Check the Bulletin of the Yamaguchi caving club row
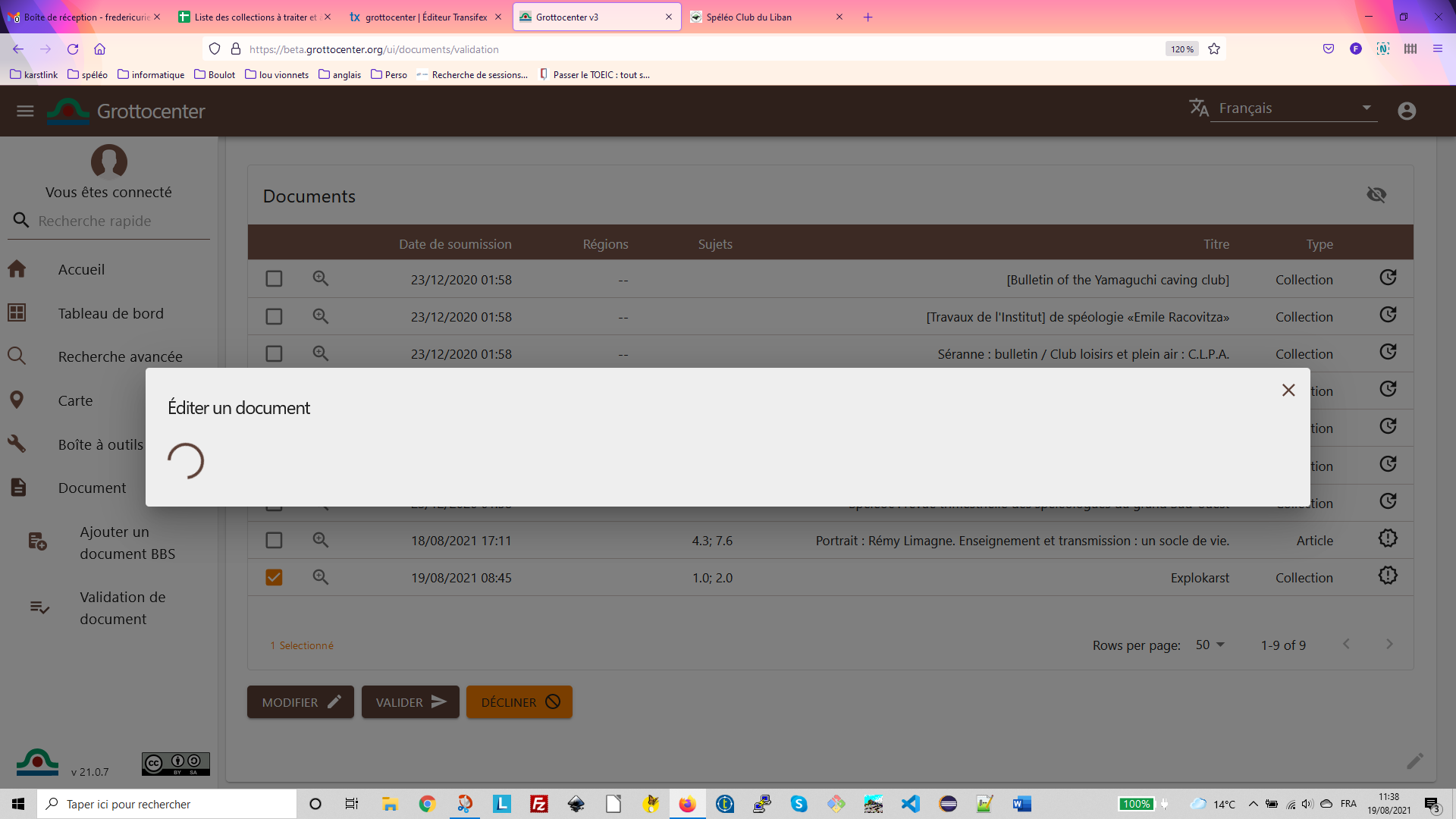This screenshot has width=1456, height=819. 274,279
